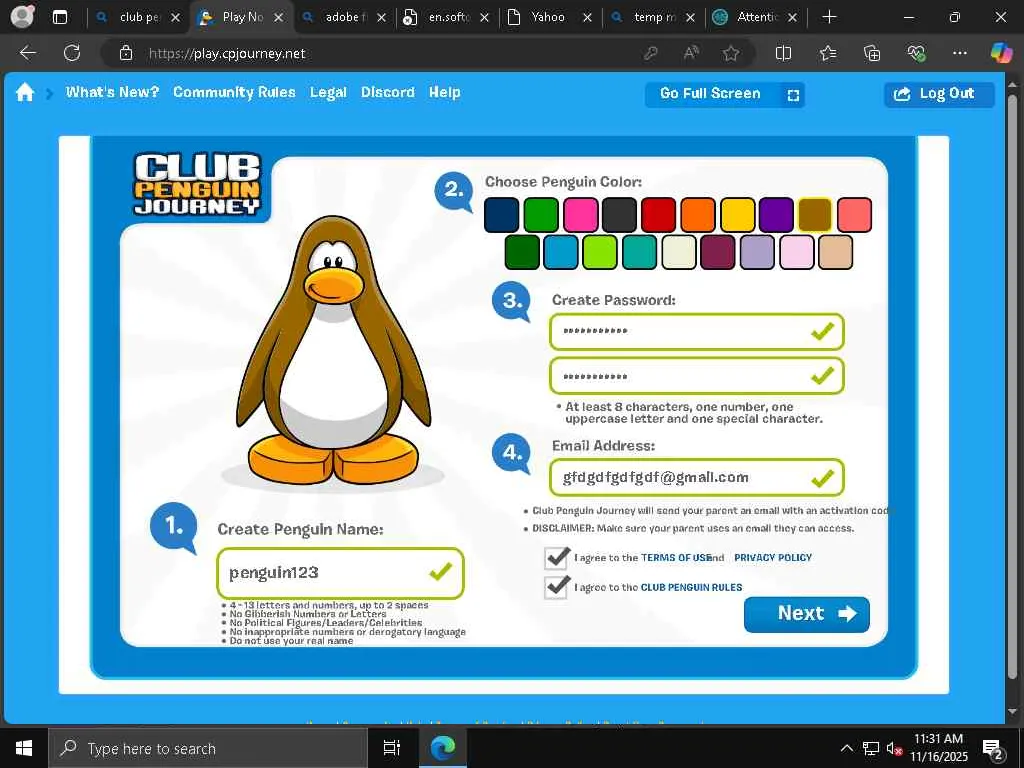The height and width of the screenshot is (768, 1024).
Task: Open Discord nav link
Action: [387, 92]
